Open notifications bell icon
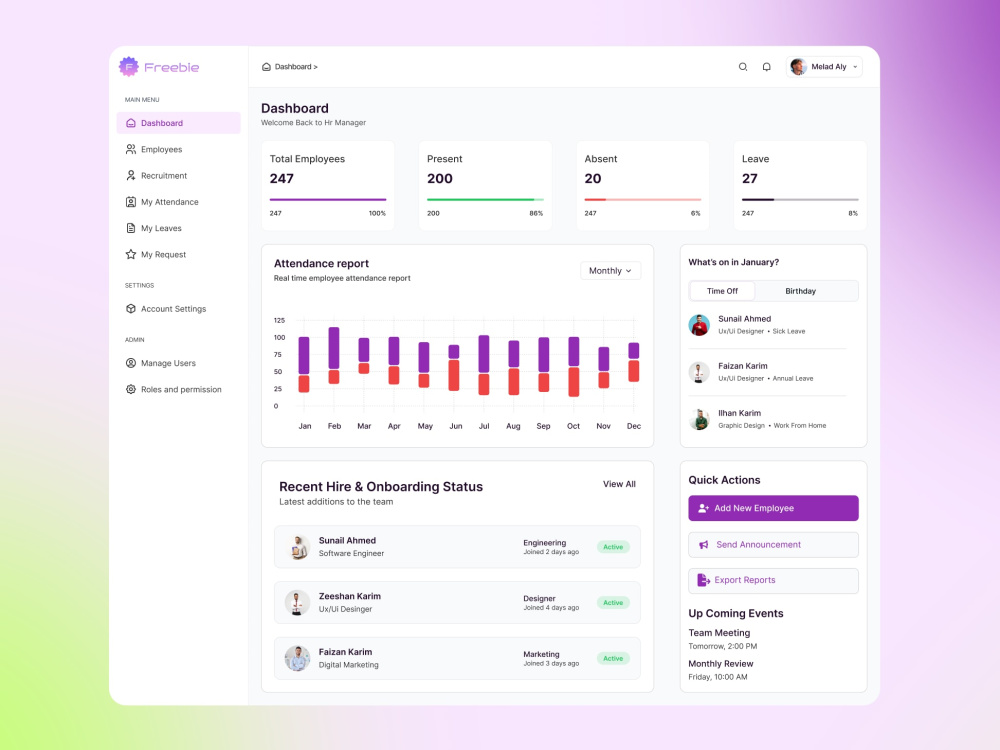The image size is (1000, 750). click(767, 67)
